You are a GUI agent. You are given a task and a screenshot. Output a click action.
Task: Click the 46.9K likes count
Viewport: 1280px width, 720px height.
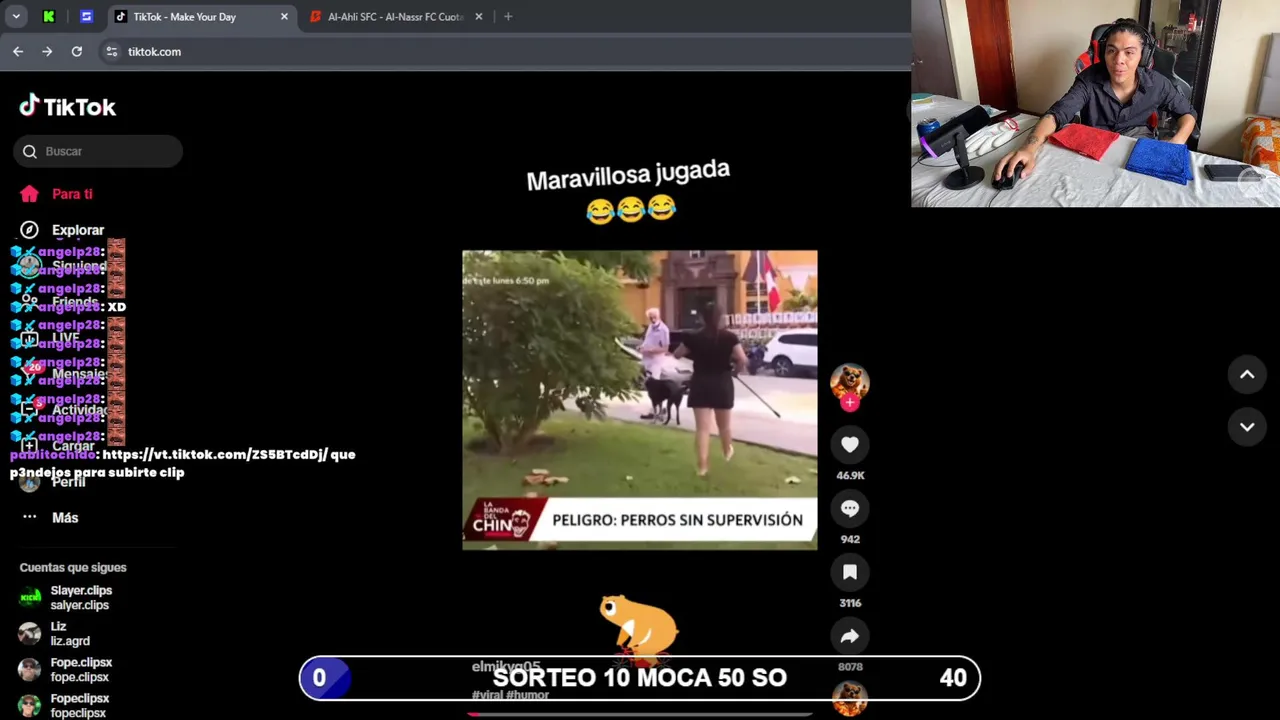[x=850, y=476]
